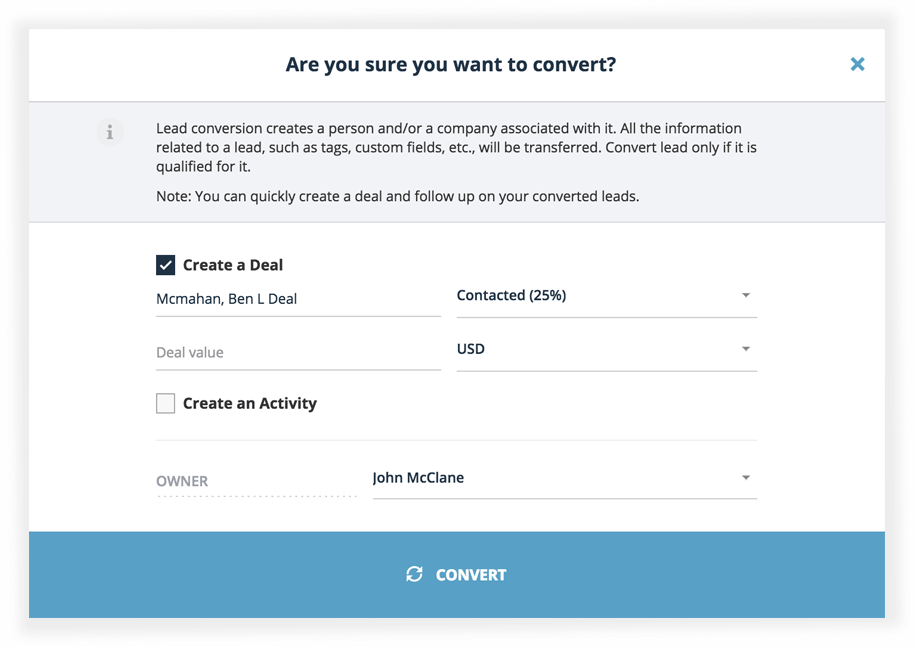The height and width of the screenshot is (647, 916).
Task: Click the circular arrows icon beside CONVERT
Action: coord(414,574)
